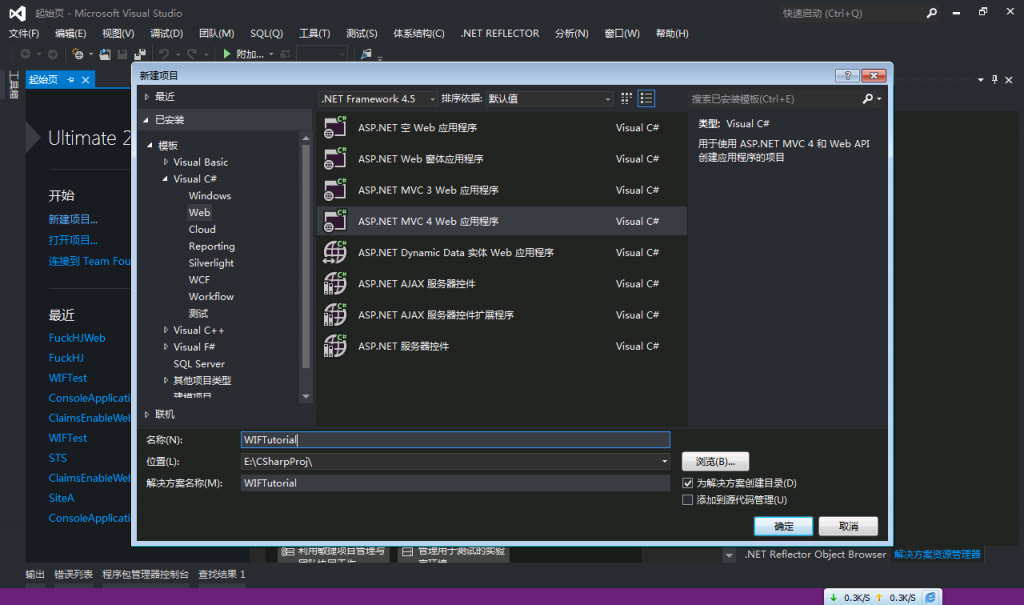Open the 位置 path dropdown arrow
Viewport: 1024px width, 605px height.
(x=664, y=461)
